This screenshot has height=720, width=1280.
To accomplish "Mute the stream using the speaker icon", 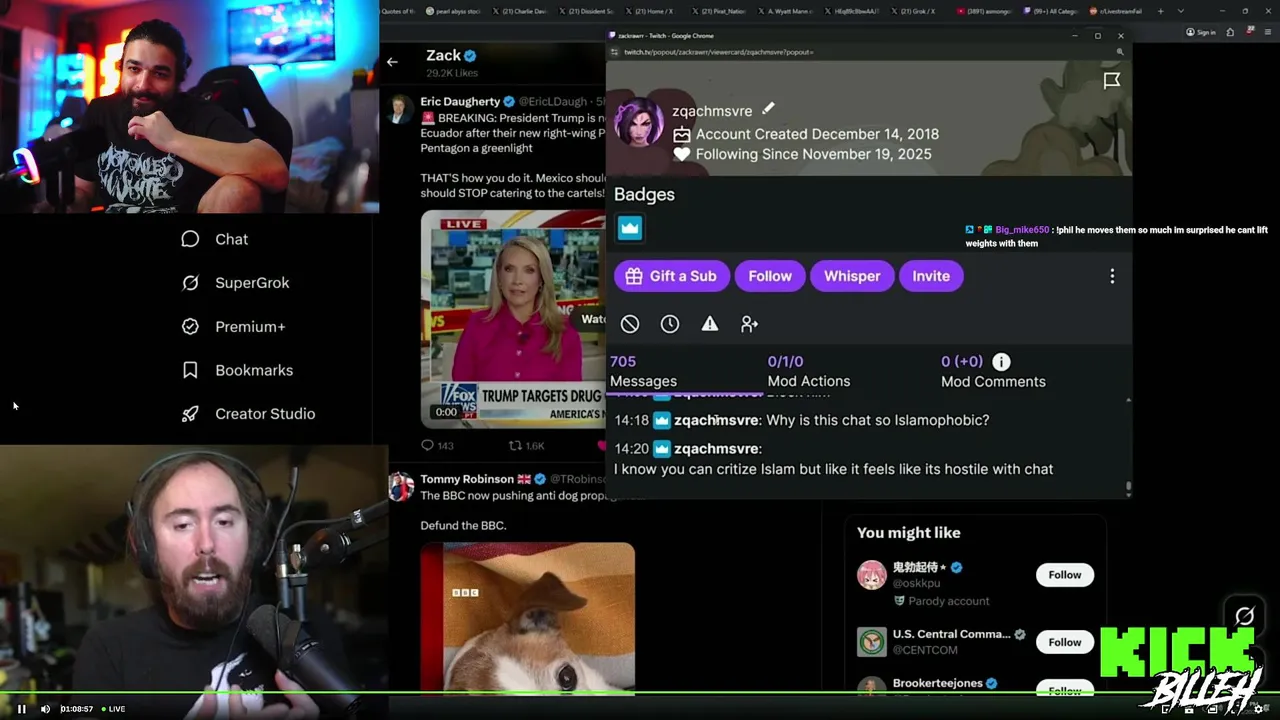I will click(x=45, y=709).
